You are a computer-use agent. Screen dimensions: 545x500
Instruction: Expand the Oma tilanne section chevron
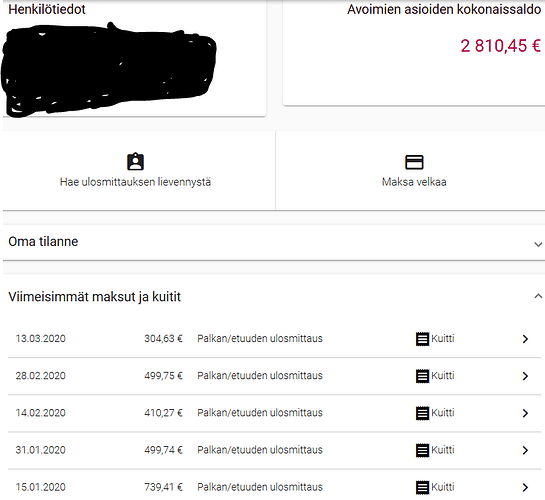click(x=538, y=244)
